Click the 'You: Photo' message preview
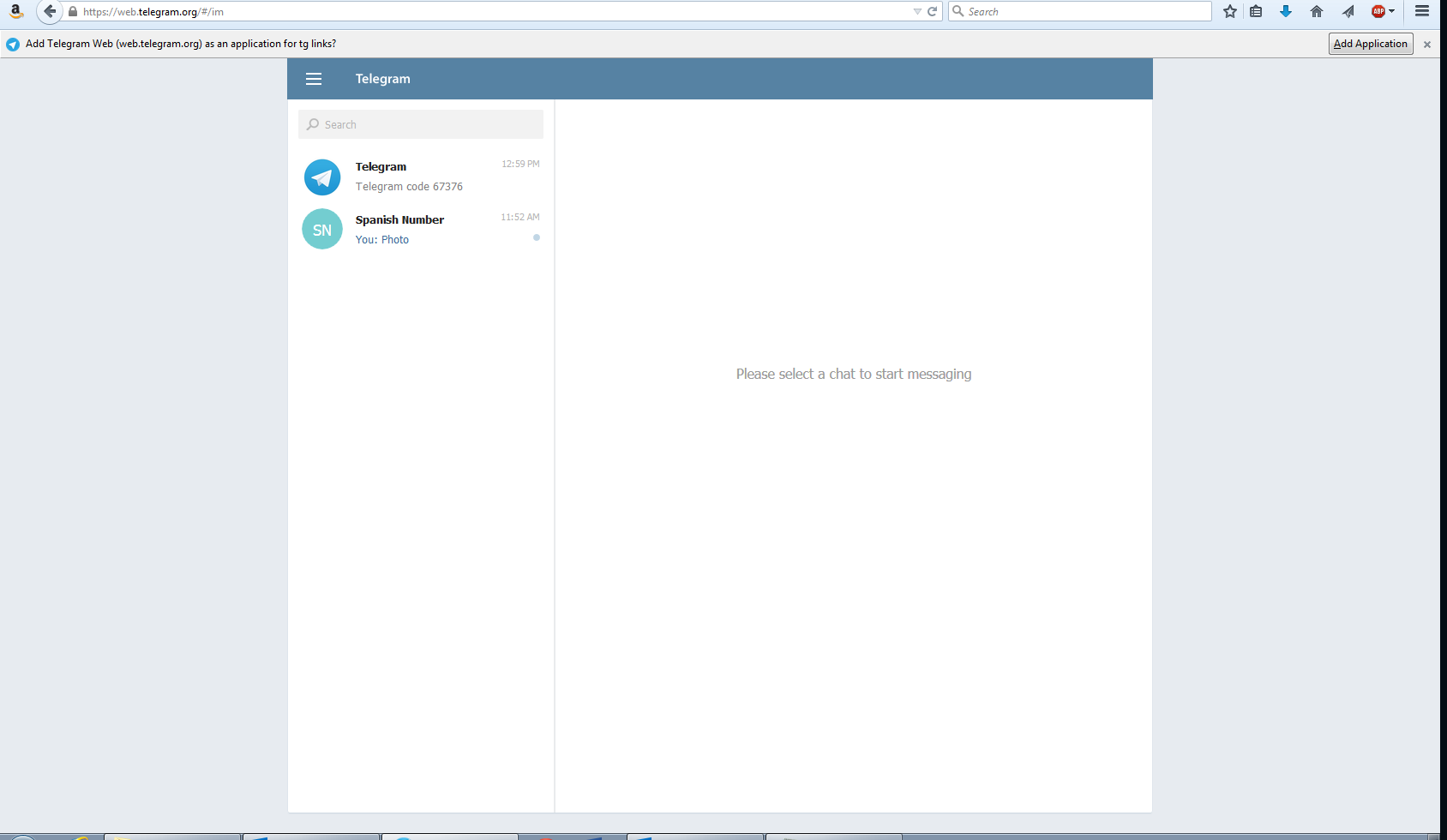The height and width of the screenshot is (840, 1447). [382, 240]
